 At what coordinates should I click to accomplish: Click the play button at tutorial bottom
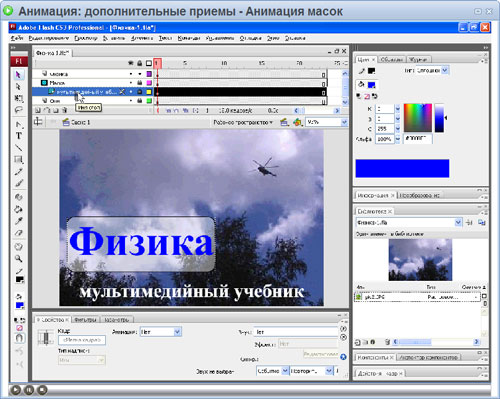tap(16, 390)
